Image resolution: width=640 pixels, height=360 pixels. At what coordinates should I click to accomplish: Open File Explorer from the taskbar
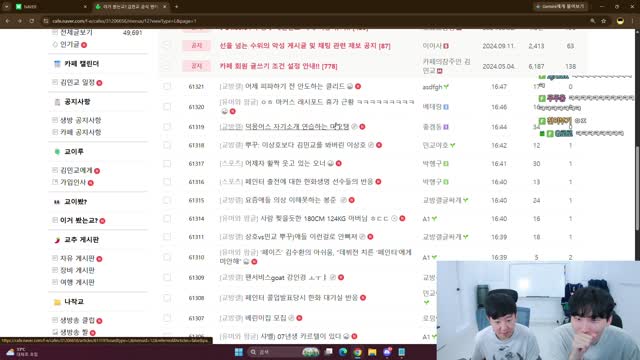tap(372, 352)
